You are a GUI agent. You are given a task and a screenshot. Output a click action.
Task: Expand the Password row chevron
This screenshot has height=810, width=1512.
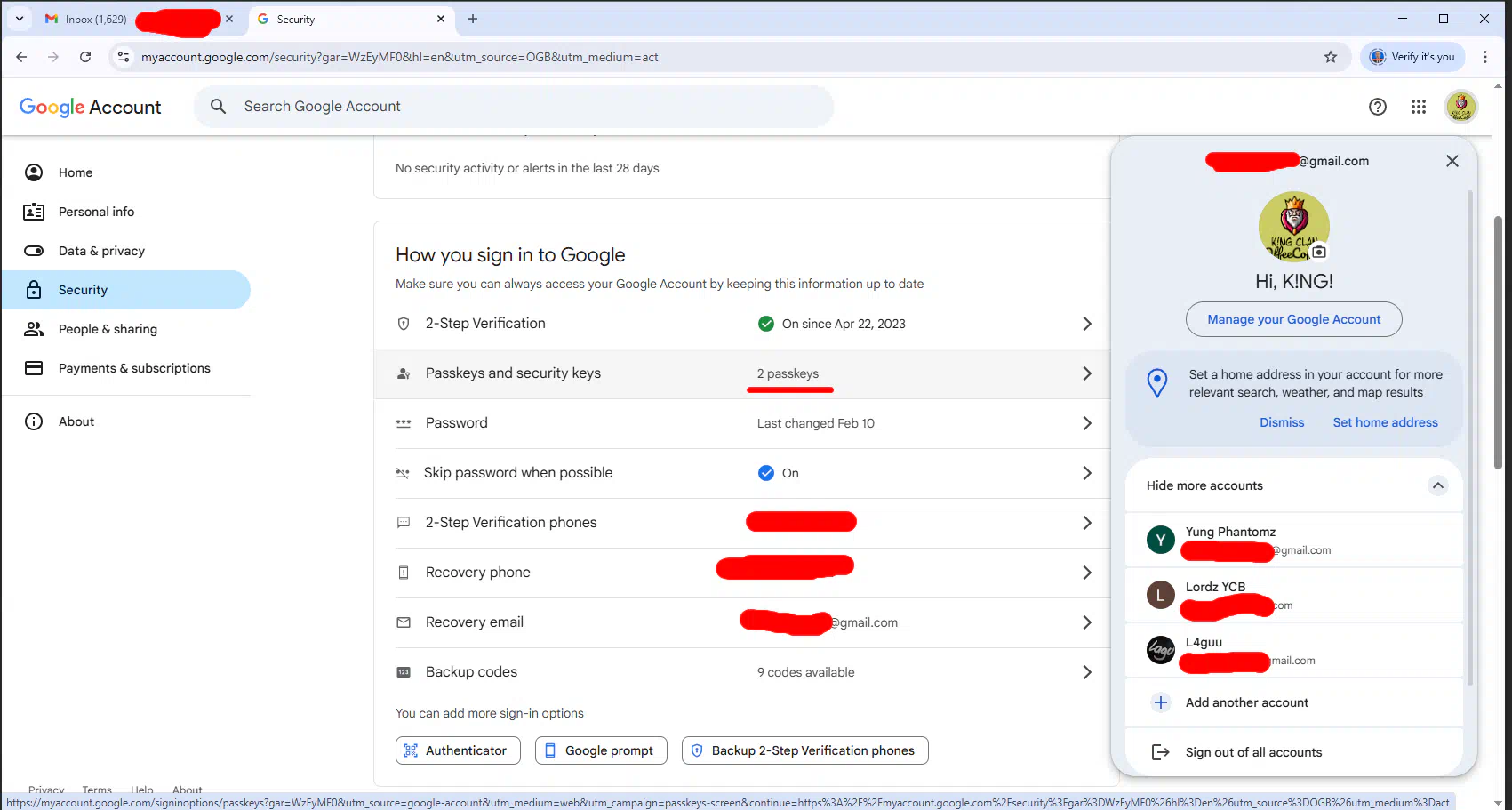1086,423
